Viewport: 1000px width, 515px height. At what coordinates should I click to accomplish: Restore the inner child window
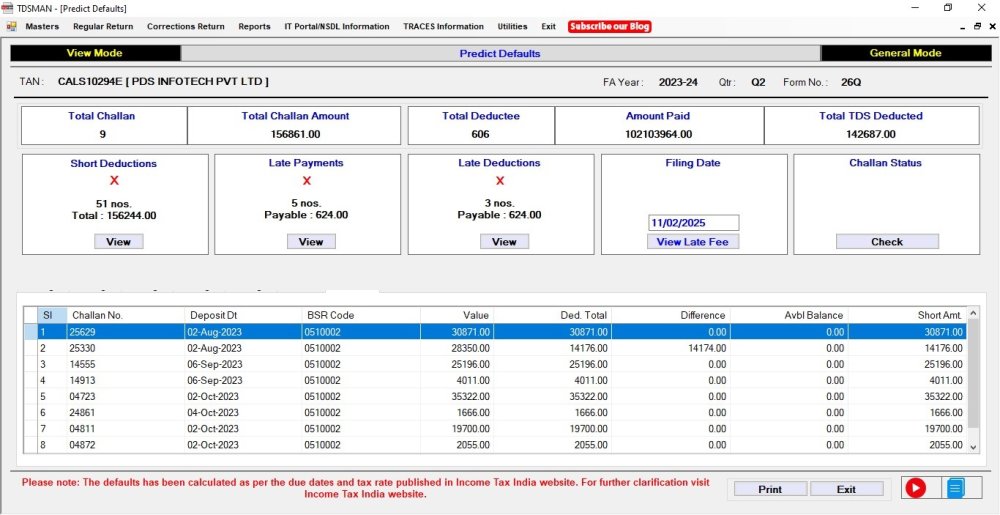[977, 27]
